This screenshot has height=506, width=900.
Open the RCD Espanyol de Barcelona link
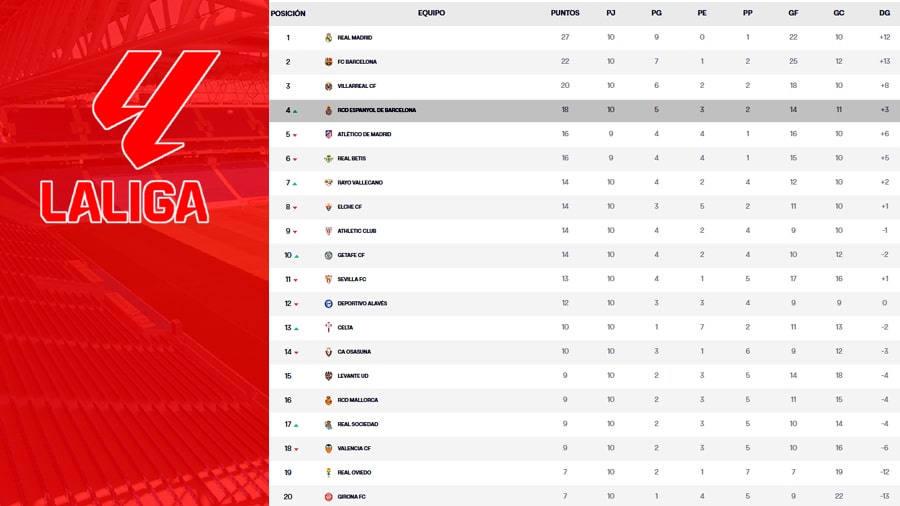376,110
